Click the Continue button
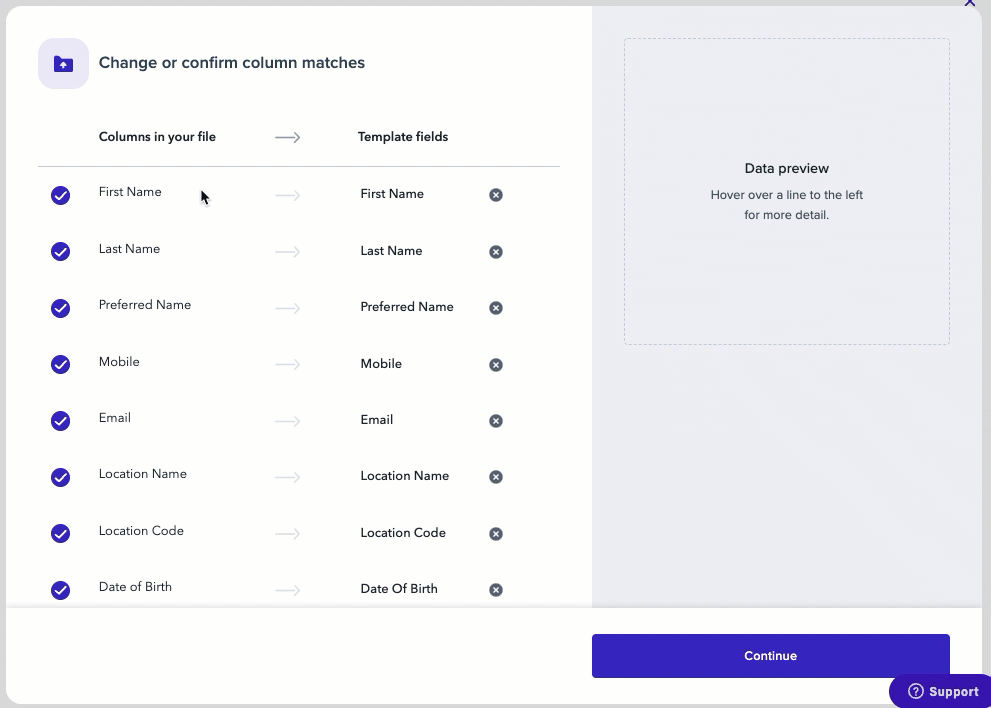The height and width of the screenshot is (708, 991). pos(770,655)
